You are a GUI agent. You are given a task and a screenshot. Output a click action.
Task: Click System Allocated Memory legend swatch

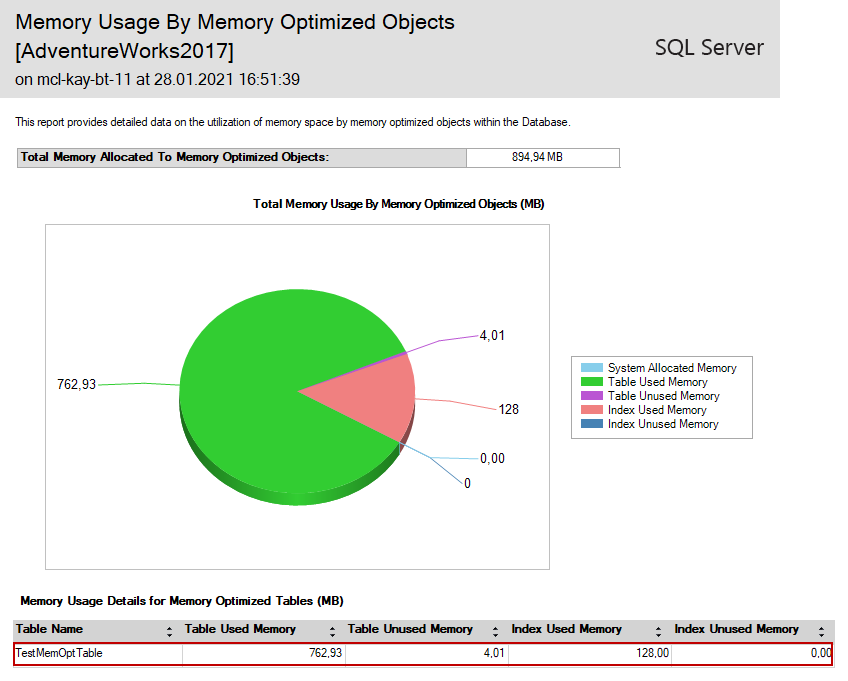[592, 368]
